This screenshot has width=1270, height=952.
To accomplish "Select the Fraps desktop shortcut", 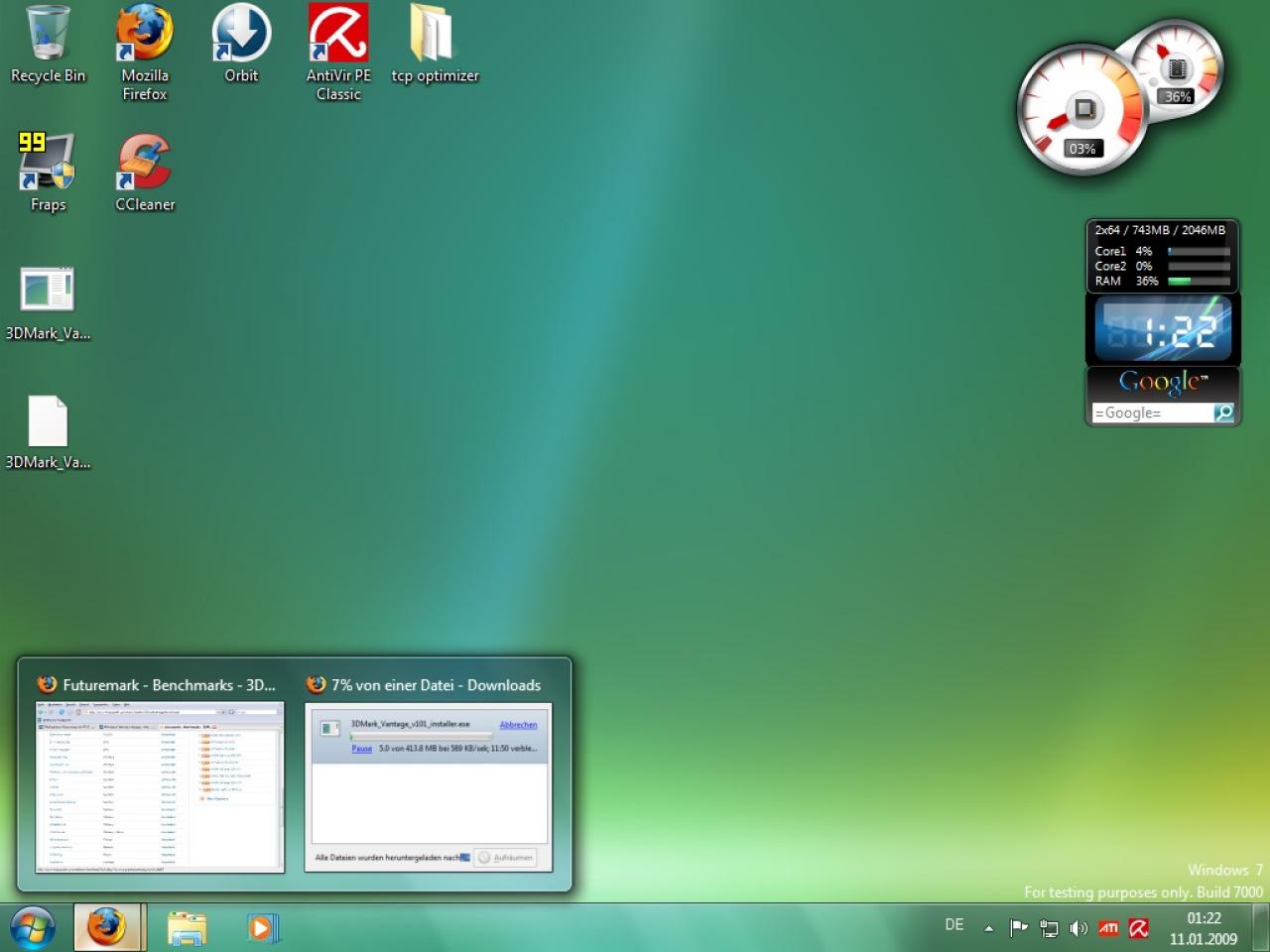I will pos(48,174).
